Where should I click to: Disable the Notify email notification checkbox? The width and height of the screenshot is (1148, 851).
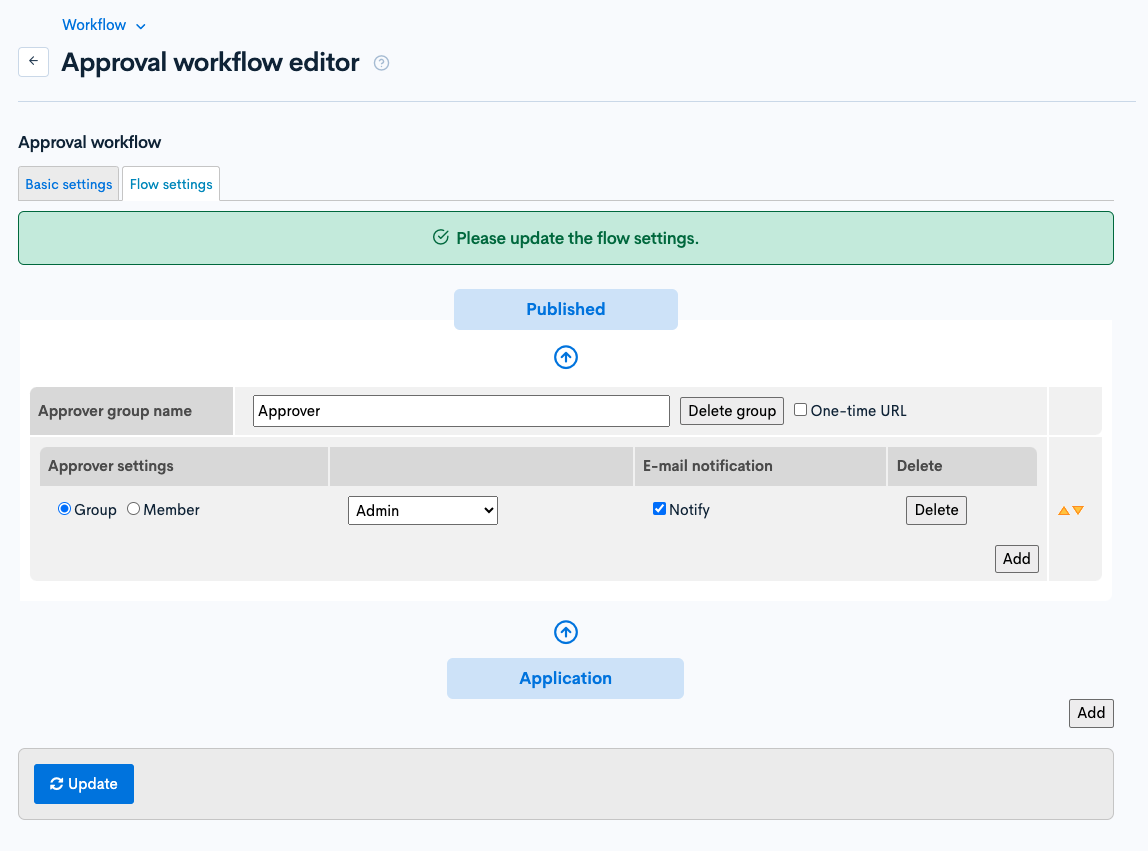click(659, 508)
